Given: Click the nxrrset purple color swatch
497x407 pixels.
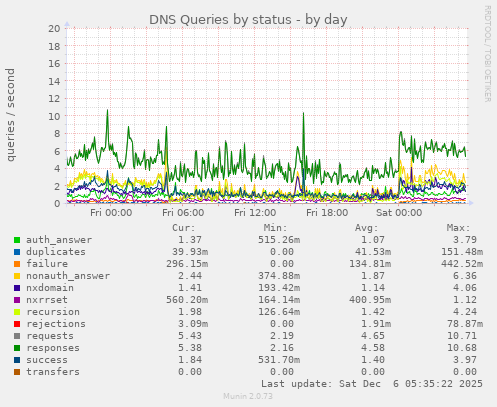Looking at the screenshot, I should click(x=17, y=300).
